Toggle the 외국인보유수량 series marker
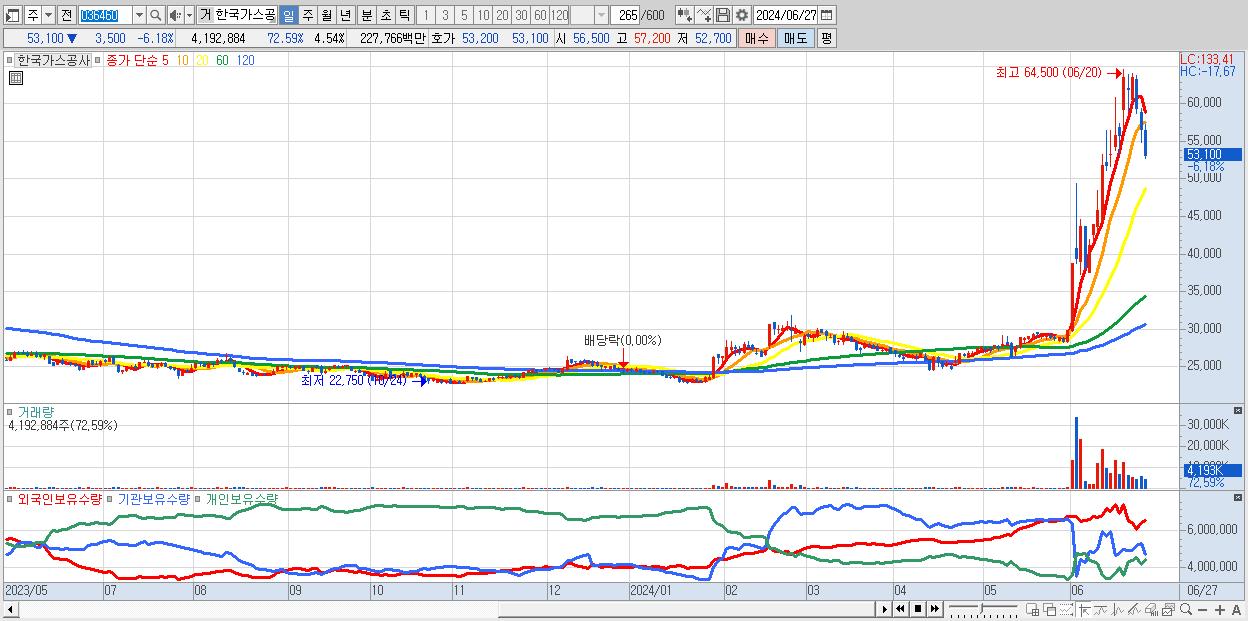 pyautogui.click(x=10, y=498)
